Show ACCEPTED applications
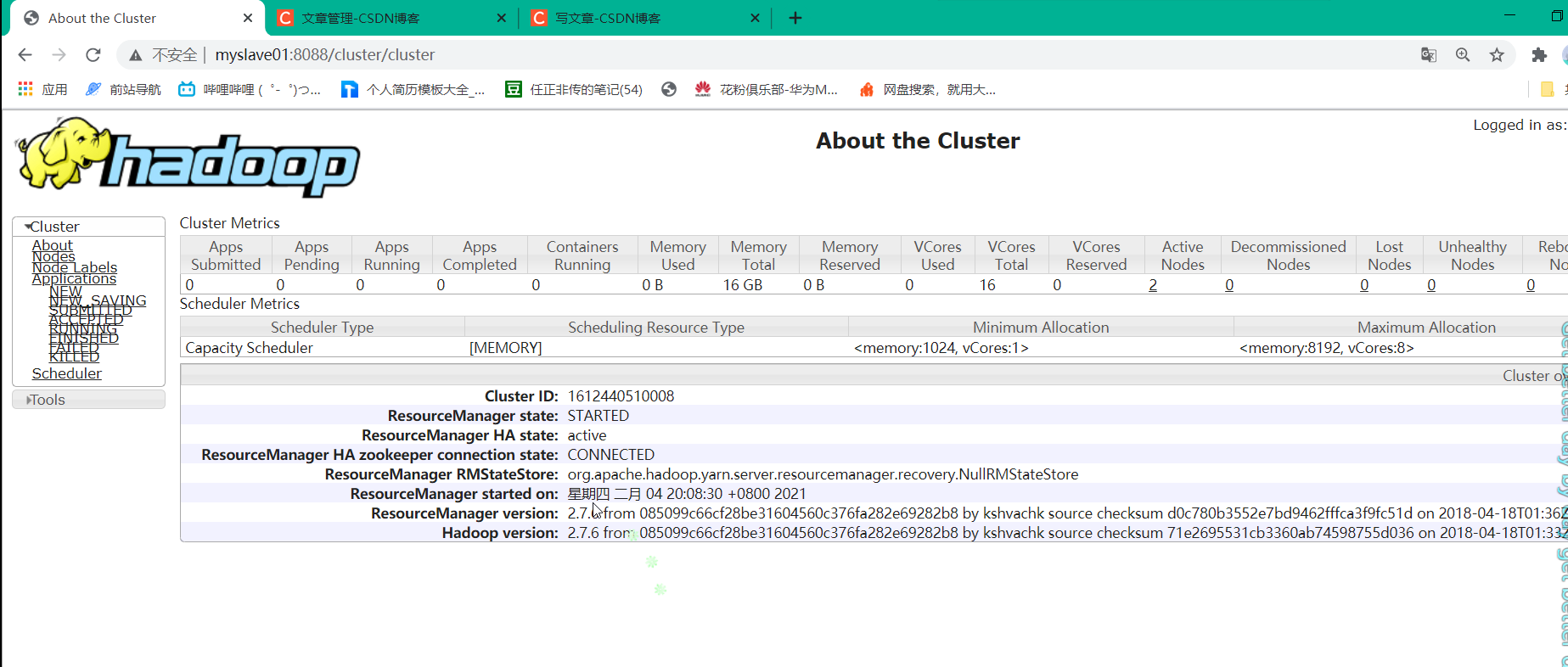Screen dimensions: 1568x667 [x=87, y=319]
